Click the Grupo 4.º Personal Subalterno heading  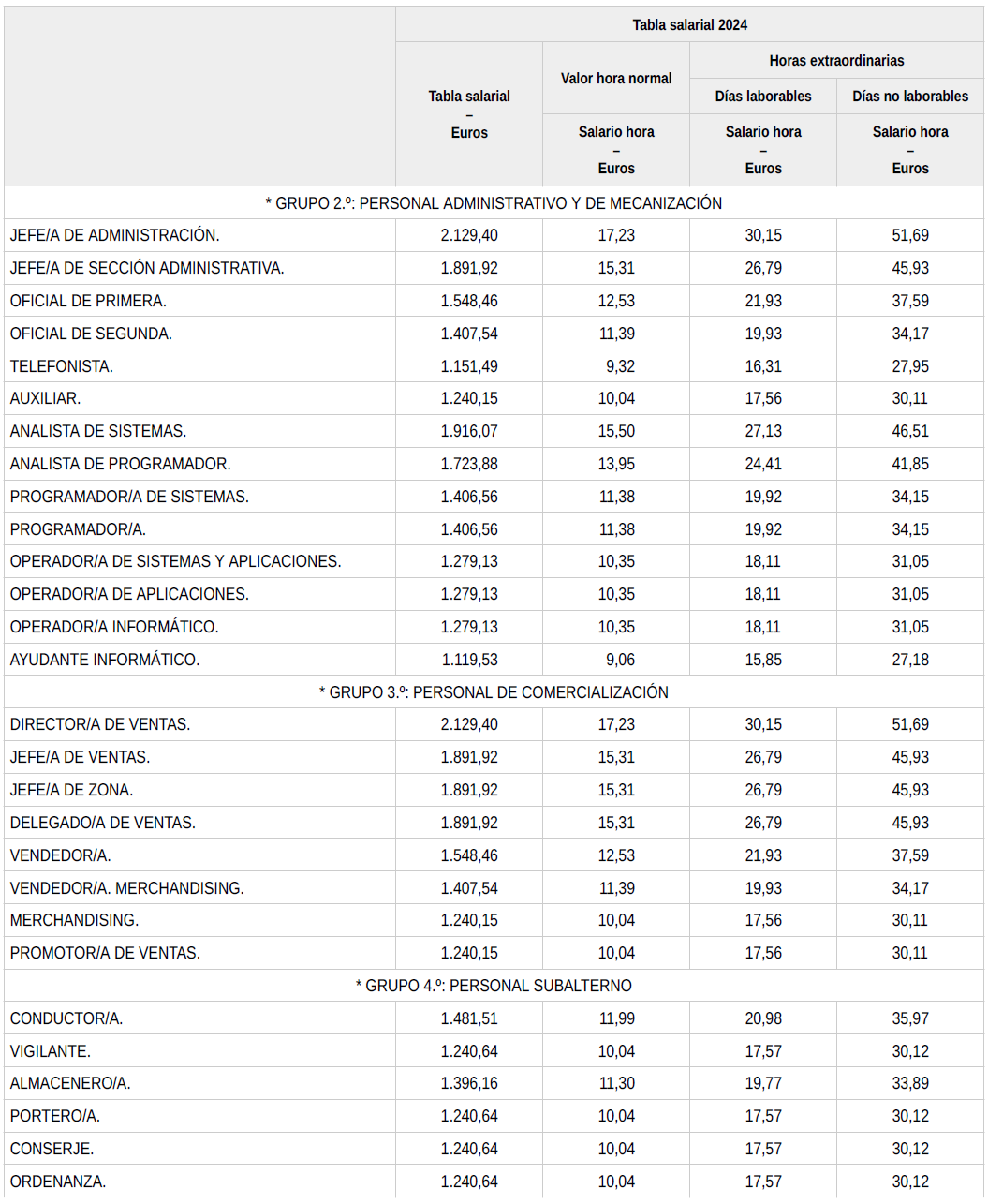coord(494,986)
